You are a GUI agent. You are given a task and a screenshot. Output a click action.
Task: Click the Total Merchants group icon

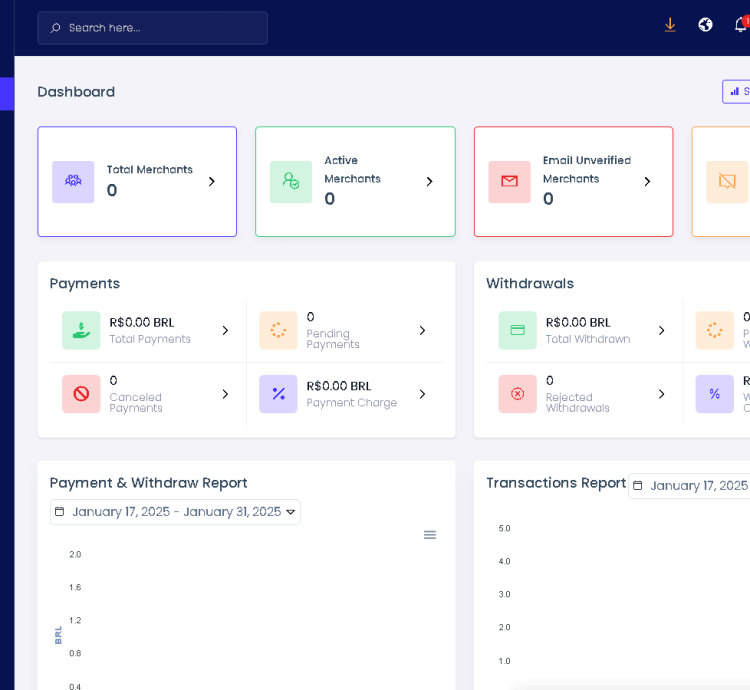click(73, 182)
